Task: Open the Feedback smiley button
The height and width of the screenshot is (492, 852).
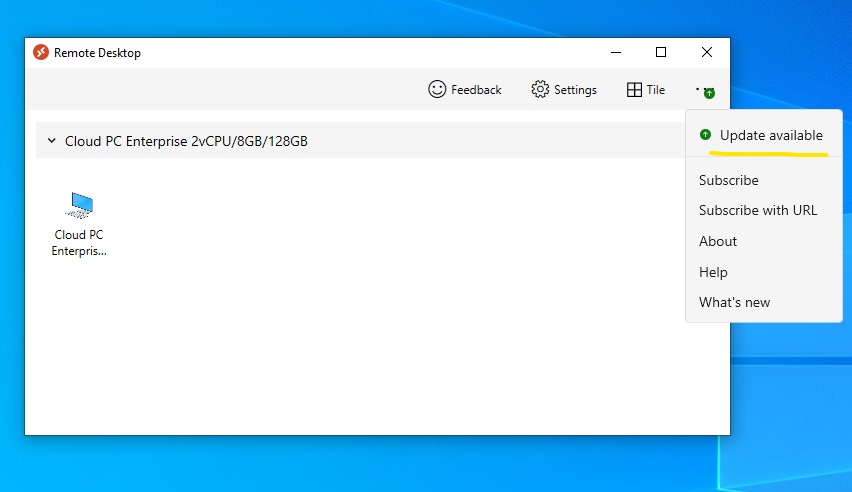Action: (x=465, y=89)
